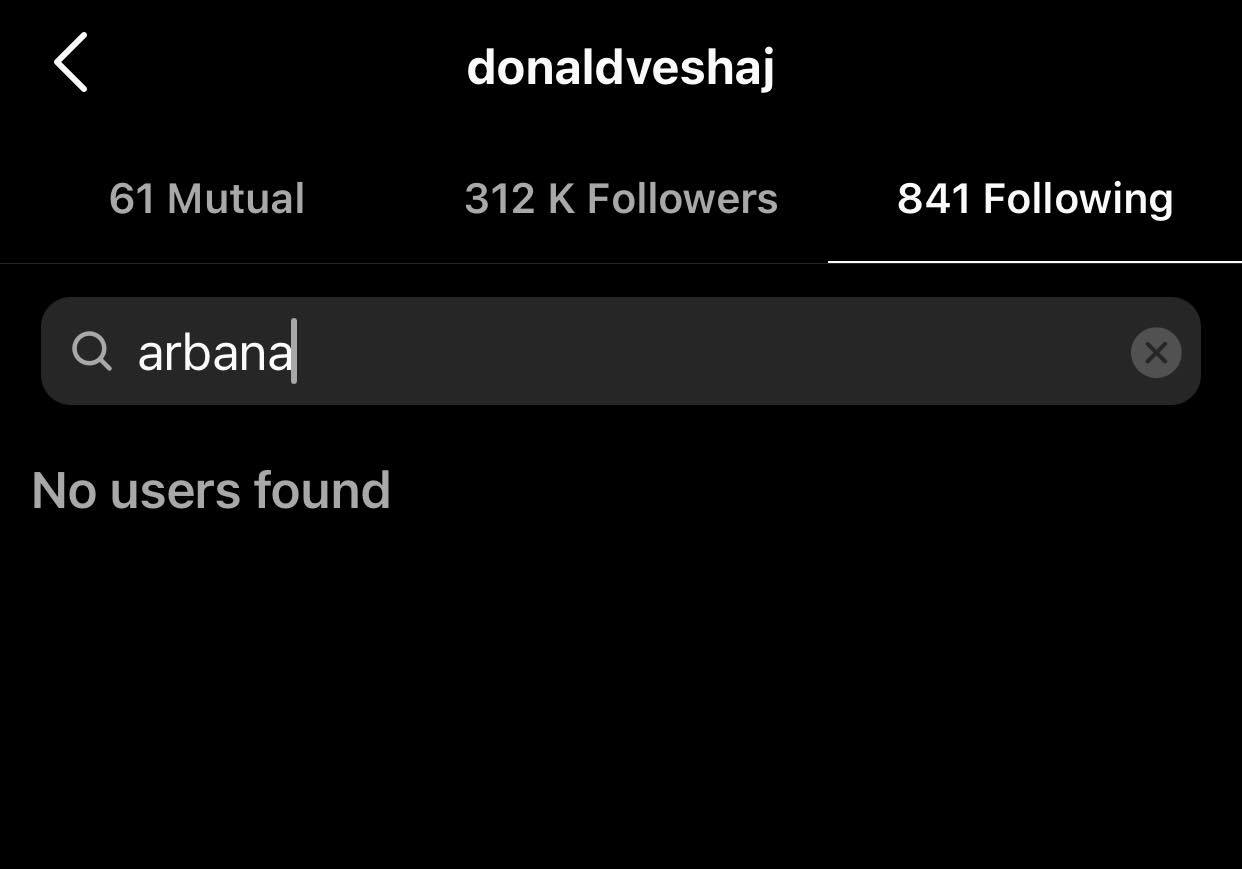This screenshot has height=869, width=1242.
Task: Tap the search glass left of arbana
Action: (92, 351)
